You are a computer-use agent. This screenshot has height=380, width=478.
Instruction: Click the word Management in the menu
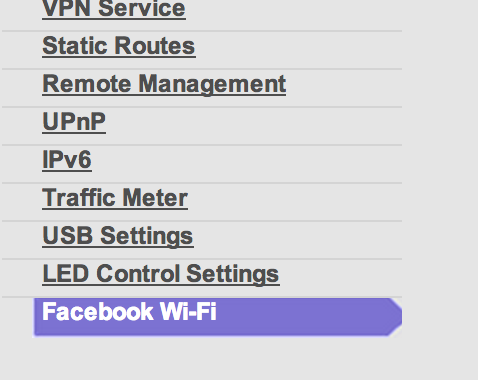pyautogui.click(x=212, y=84)
